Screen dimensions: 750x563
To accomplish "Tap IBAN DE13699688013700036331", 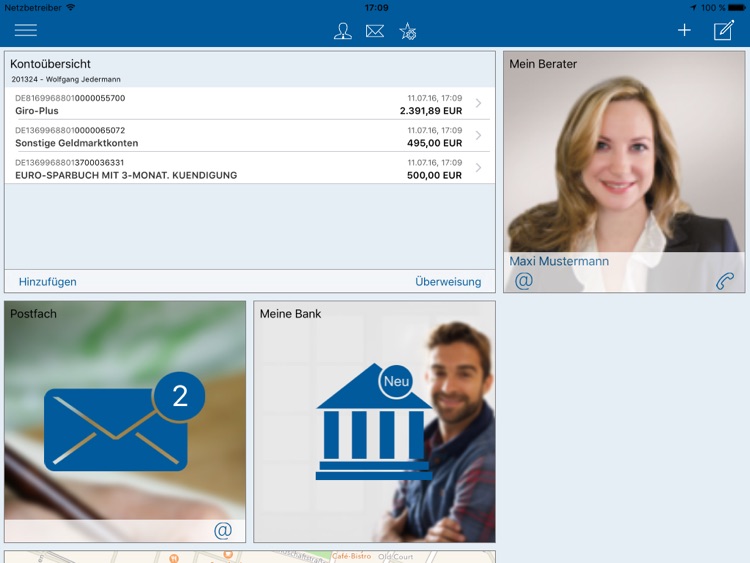I will point(69,163).
